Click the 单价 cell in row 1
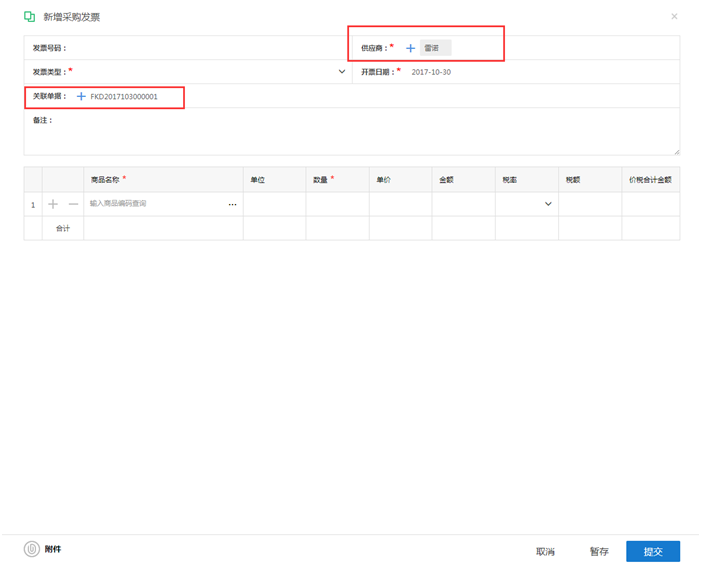Image resolution: width=701 pixels, height=568 pixels. point(401,204)
